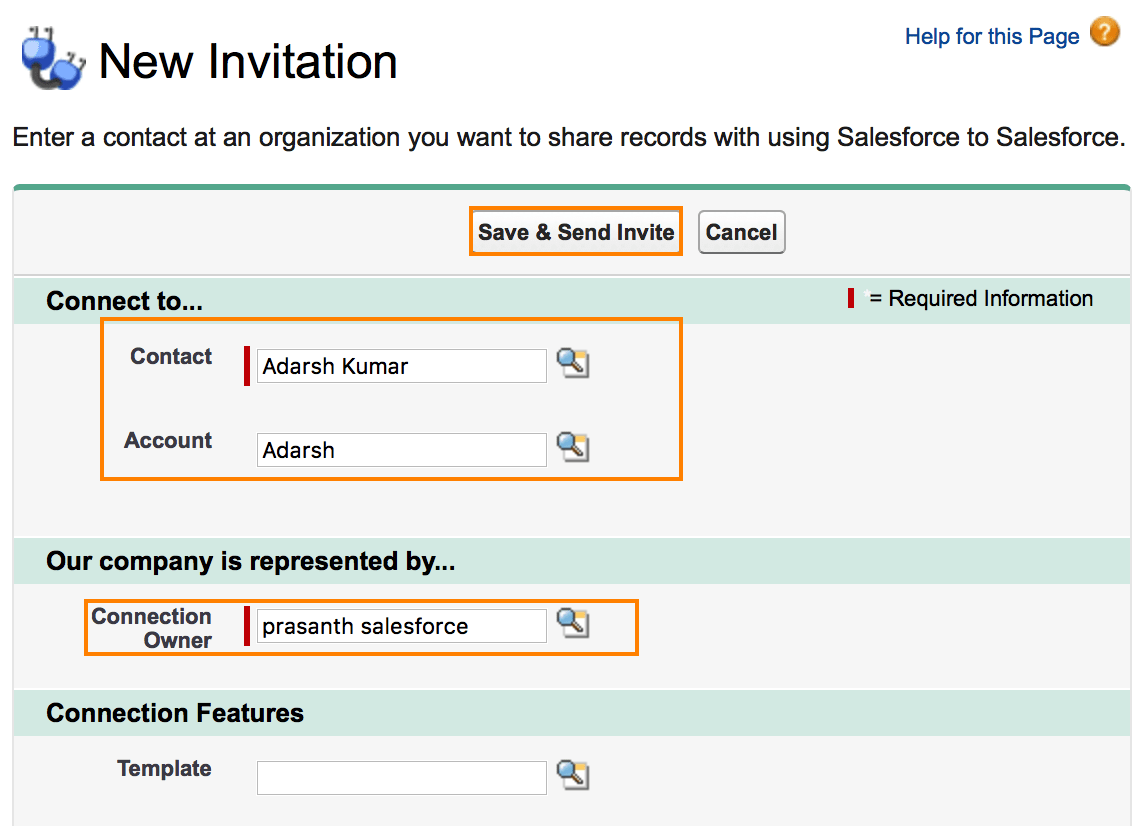This screenshot has height=826, width=1144.
Task: Click the New Invitation connection icon
Action: click(52, 59)
